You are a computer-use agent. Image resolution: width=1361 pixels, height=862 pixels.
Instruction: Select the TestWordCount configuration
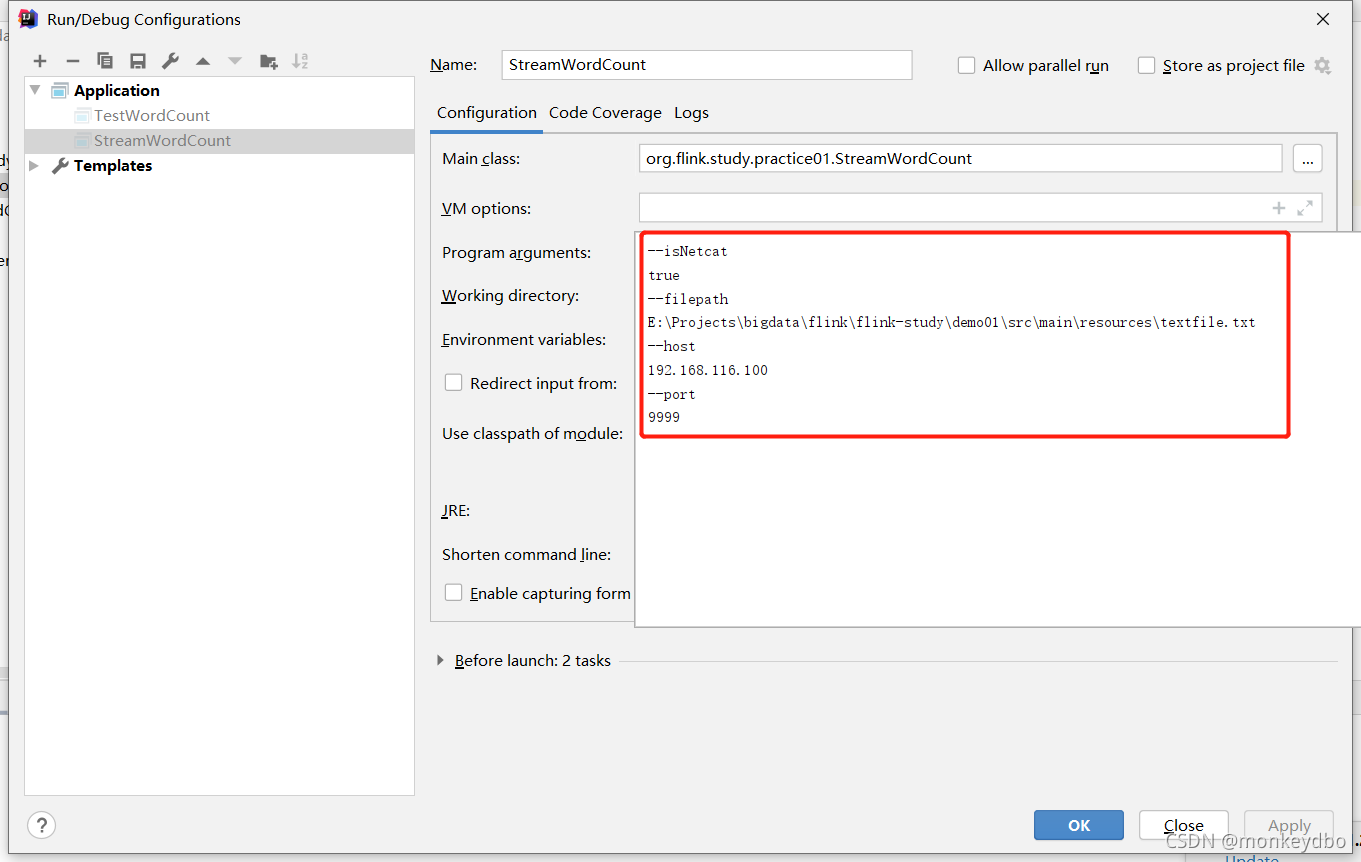point(152,115)
